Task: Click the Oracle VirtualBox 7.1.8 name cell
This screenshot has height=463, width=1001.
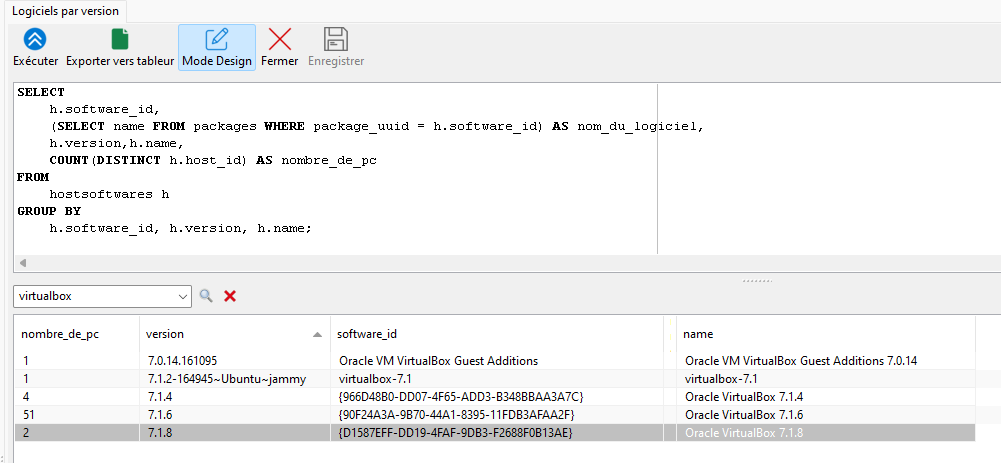Action: tap(825, 432)
